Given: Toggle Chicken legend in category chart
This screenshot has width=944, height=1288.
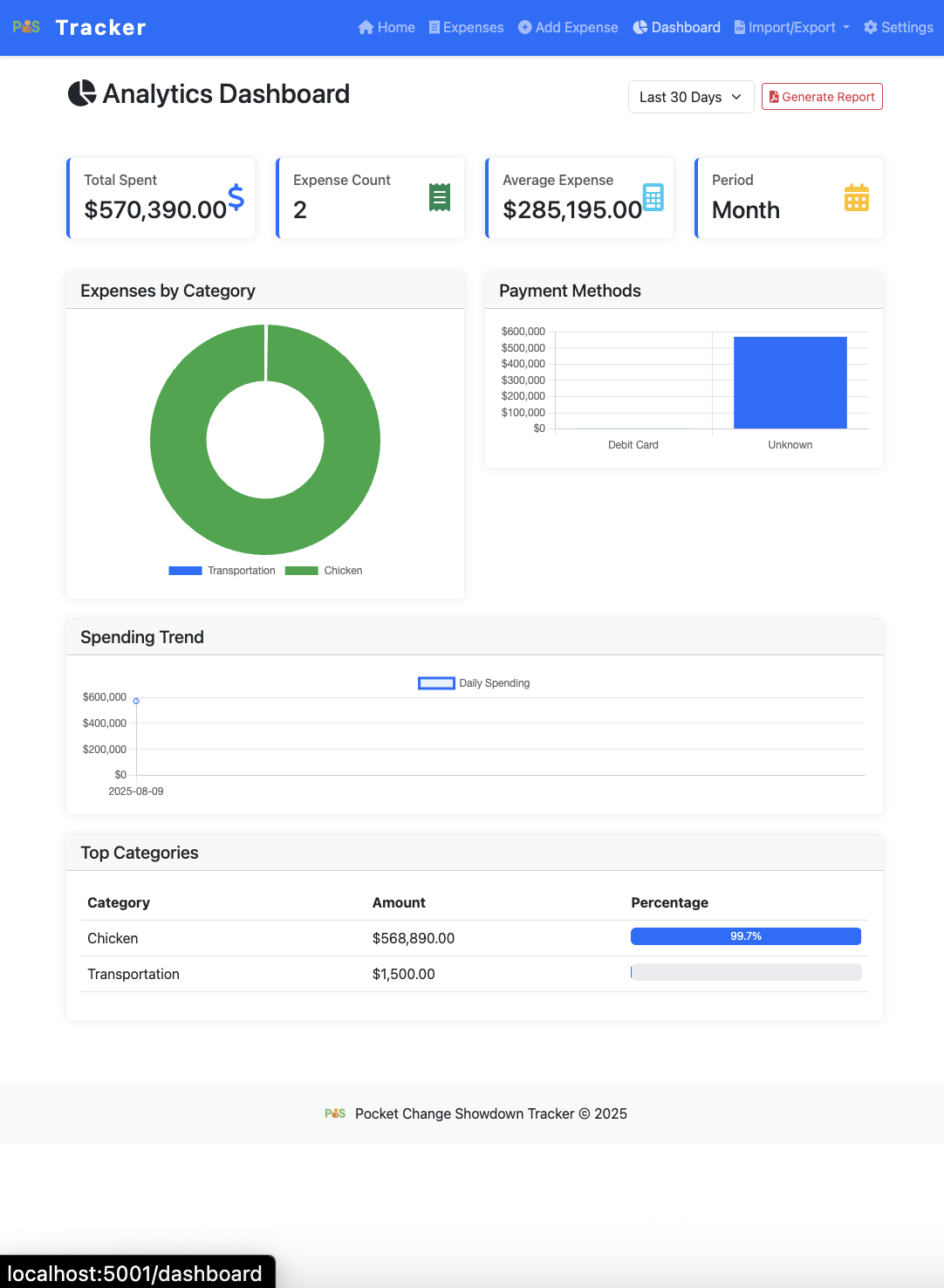Looking at the screenshot, I should coord(324,571).
